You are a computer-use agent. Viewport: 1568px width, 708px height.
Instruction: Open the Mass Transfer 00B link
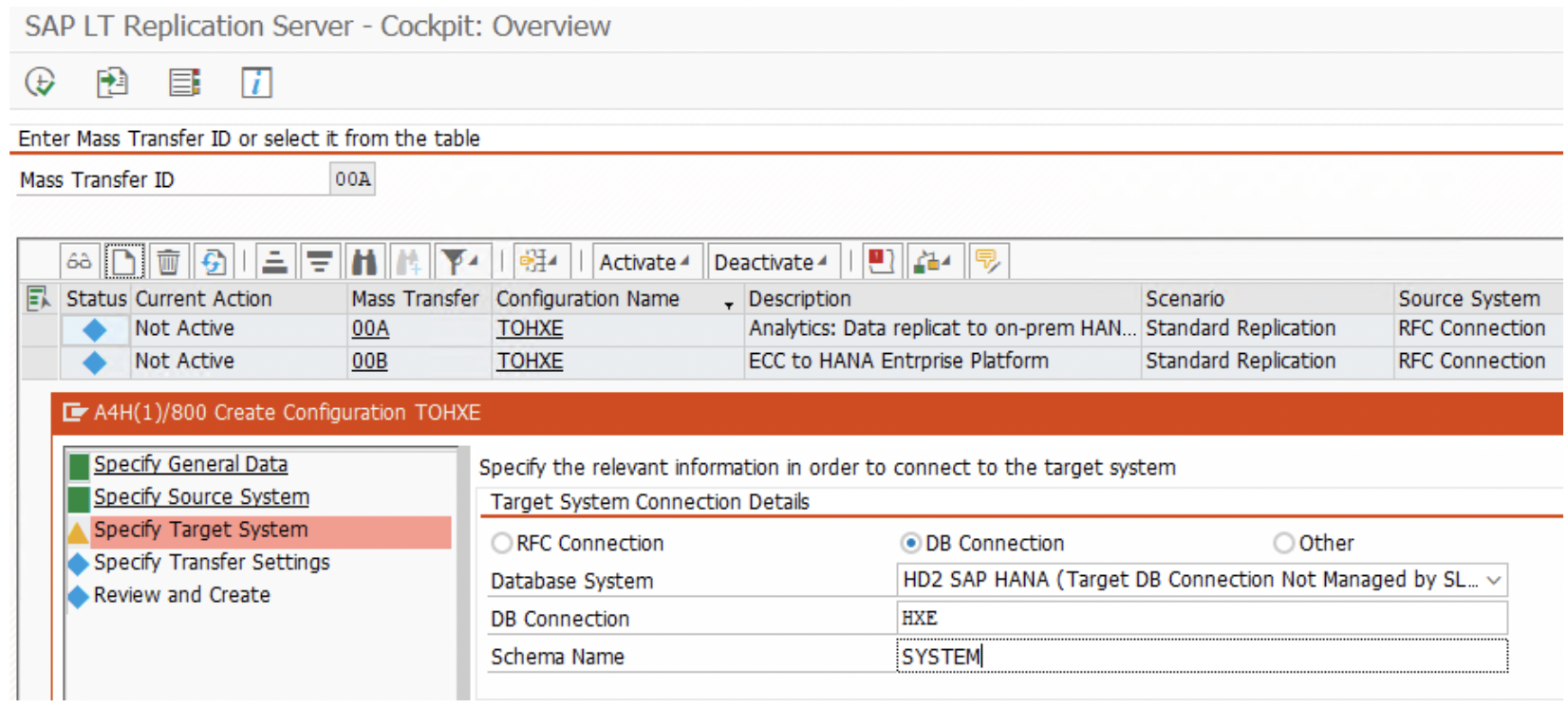point(370,362)
